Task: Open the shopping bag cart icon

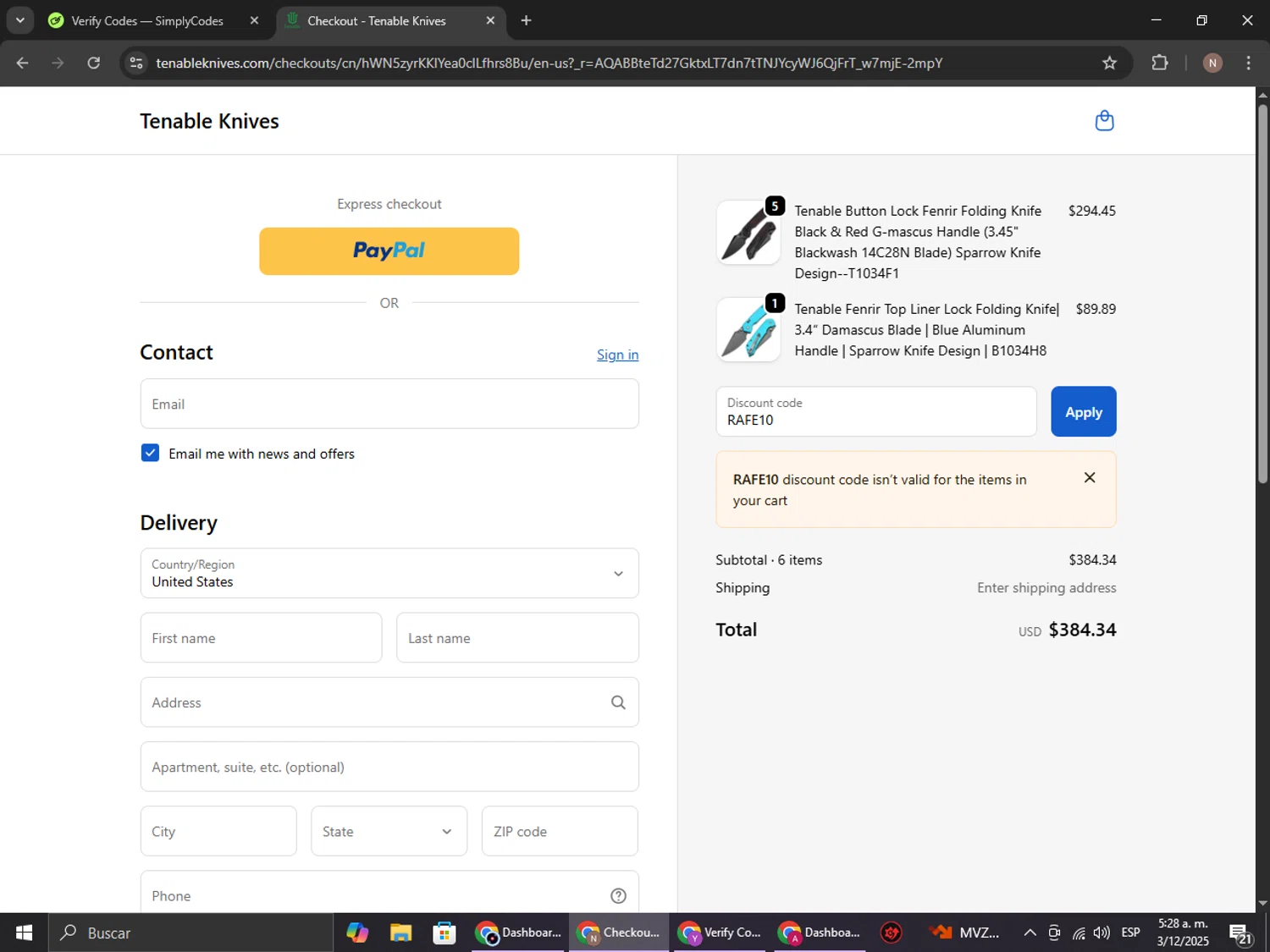Action: click(x=1104, y=121)
